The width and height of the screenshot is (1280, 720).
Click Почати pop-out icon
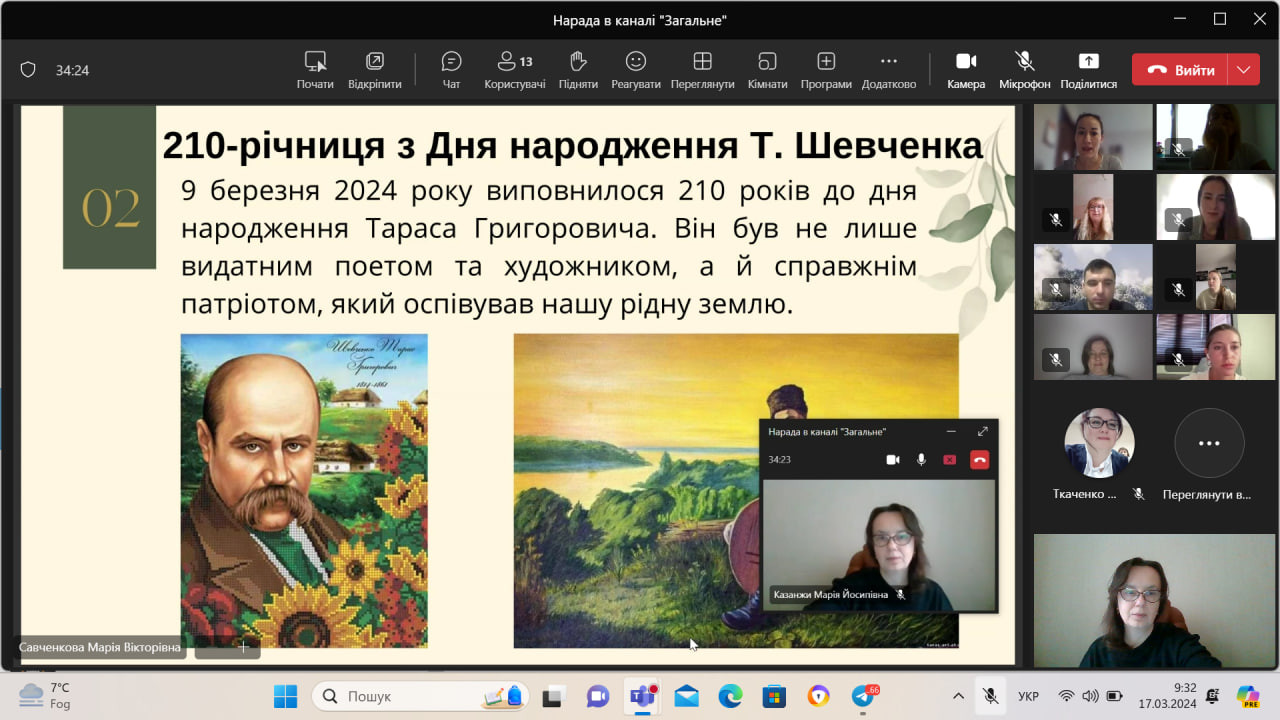(x=315, y=70)
